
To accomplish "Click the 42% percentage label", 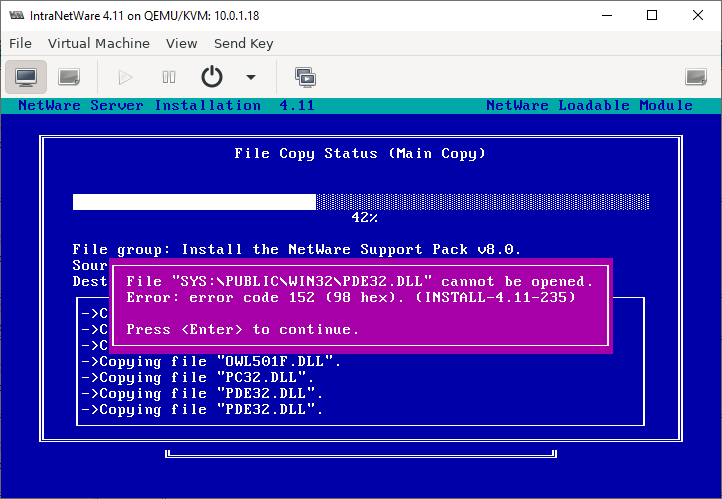I will tap(365, 218).
